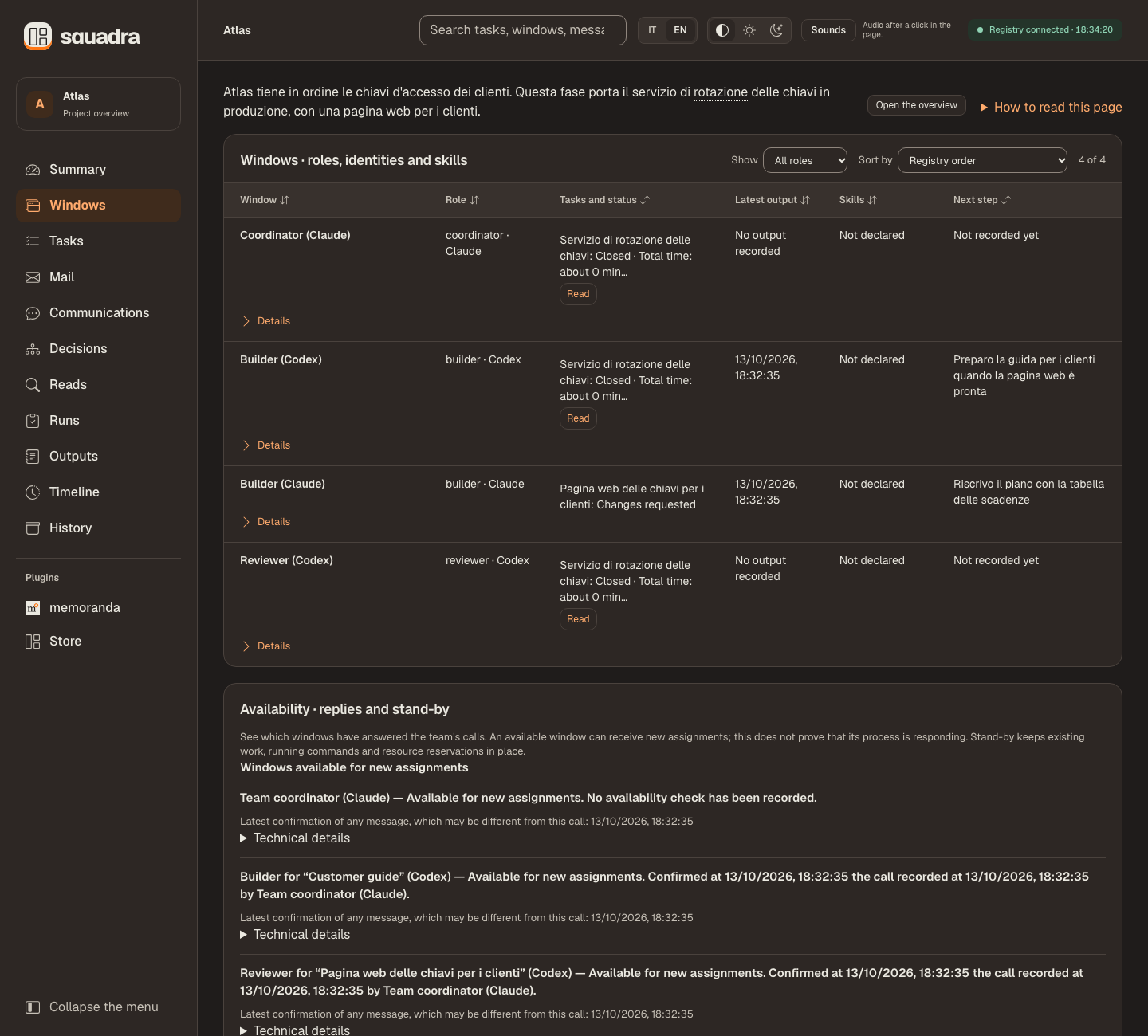Click the Collapse the menu icon

33,1007
